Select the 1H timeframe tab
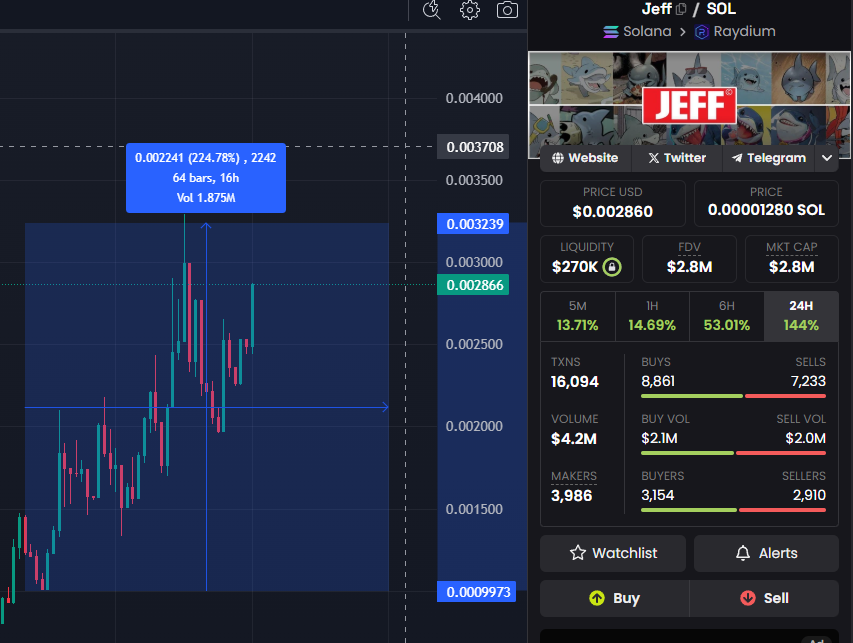 (652, 316)
